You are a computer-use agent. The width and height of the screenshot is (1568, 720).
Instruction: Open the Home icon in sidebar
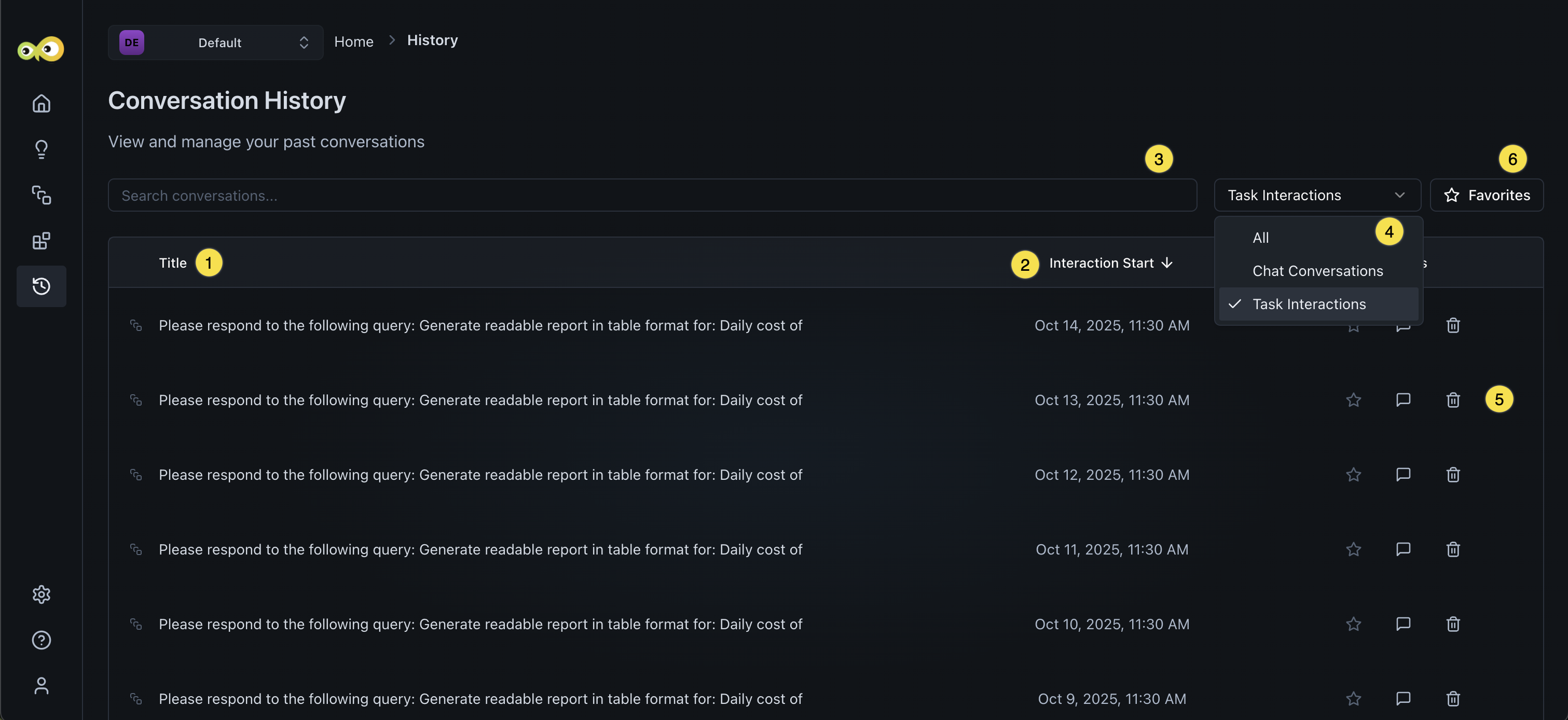pos(42,103)
